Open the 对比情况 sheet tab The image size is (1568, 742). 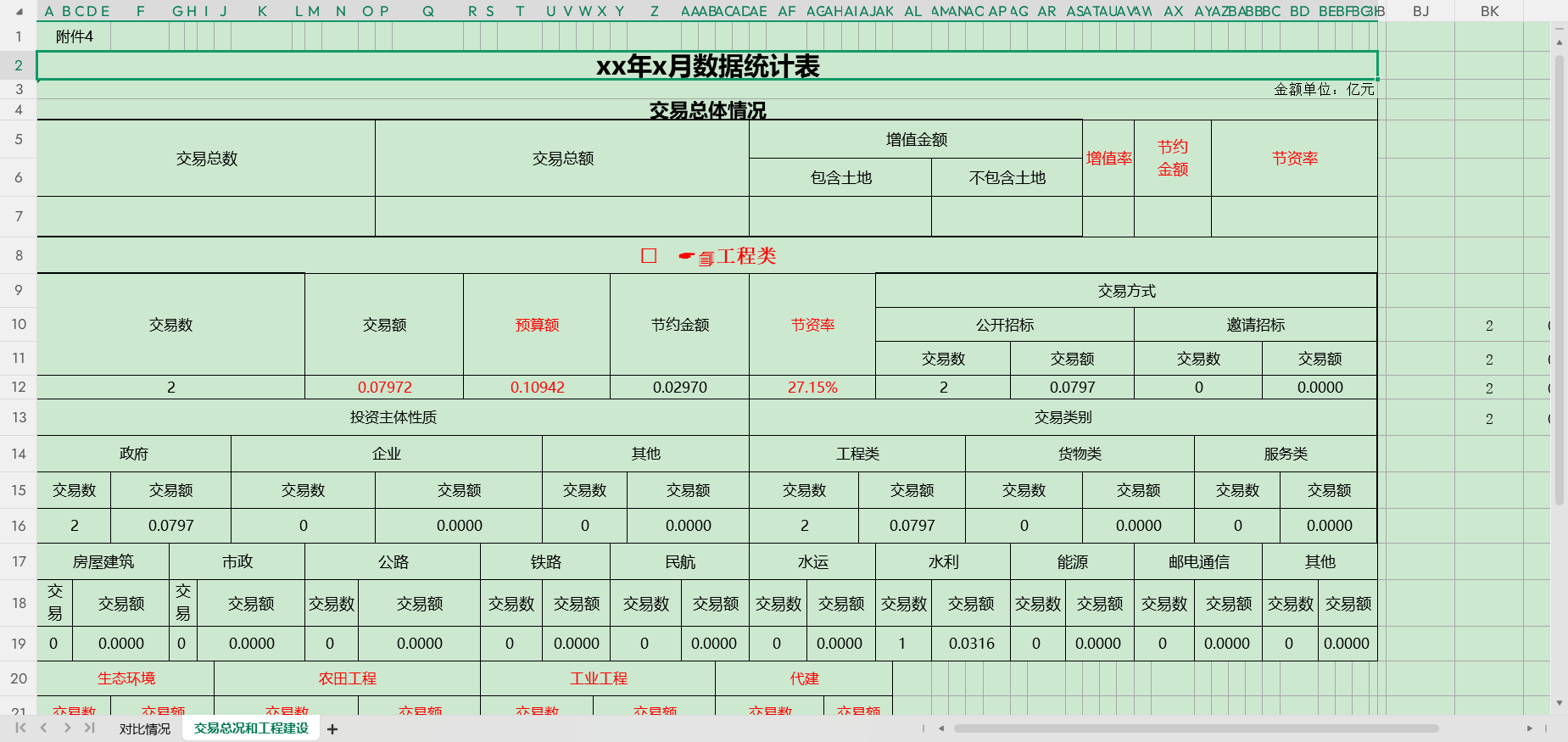144,729
